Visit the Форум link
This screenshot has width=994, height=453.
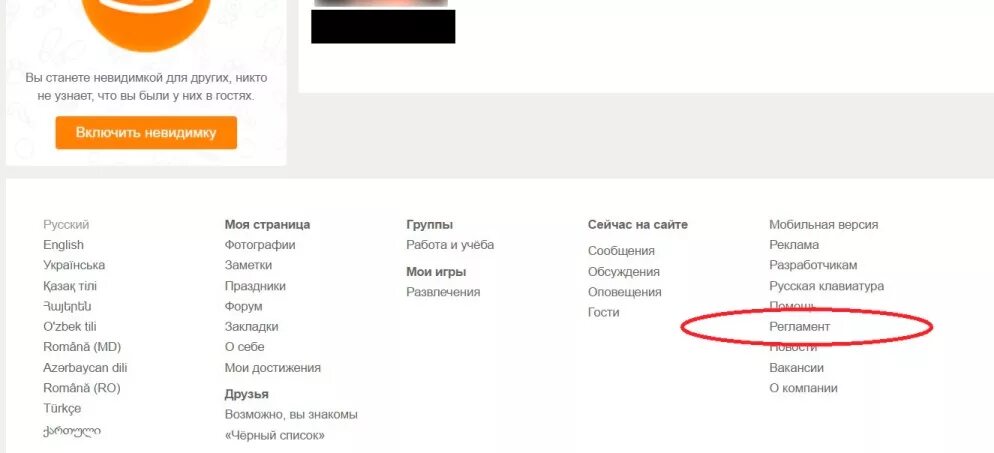pyautogui.click(x=243, y=306)
